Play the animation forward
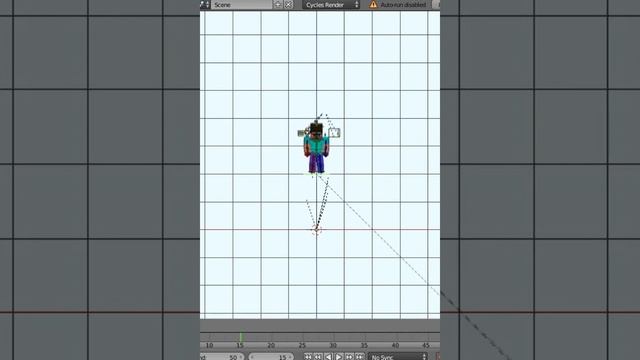640x360 pixels. tap(339, 357)
